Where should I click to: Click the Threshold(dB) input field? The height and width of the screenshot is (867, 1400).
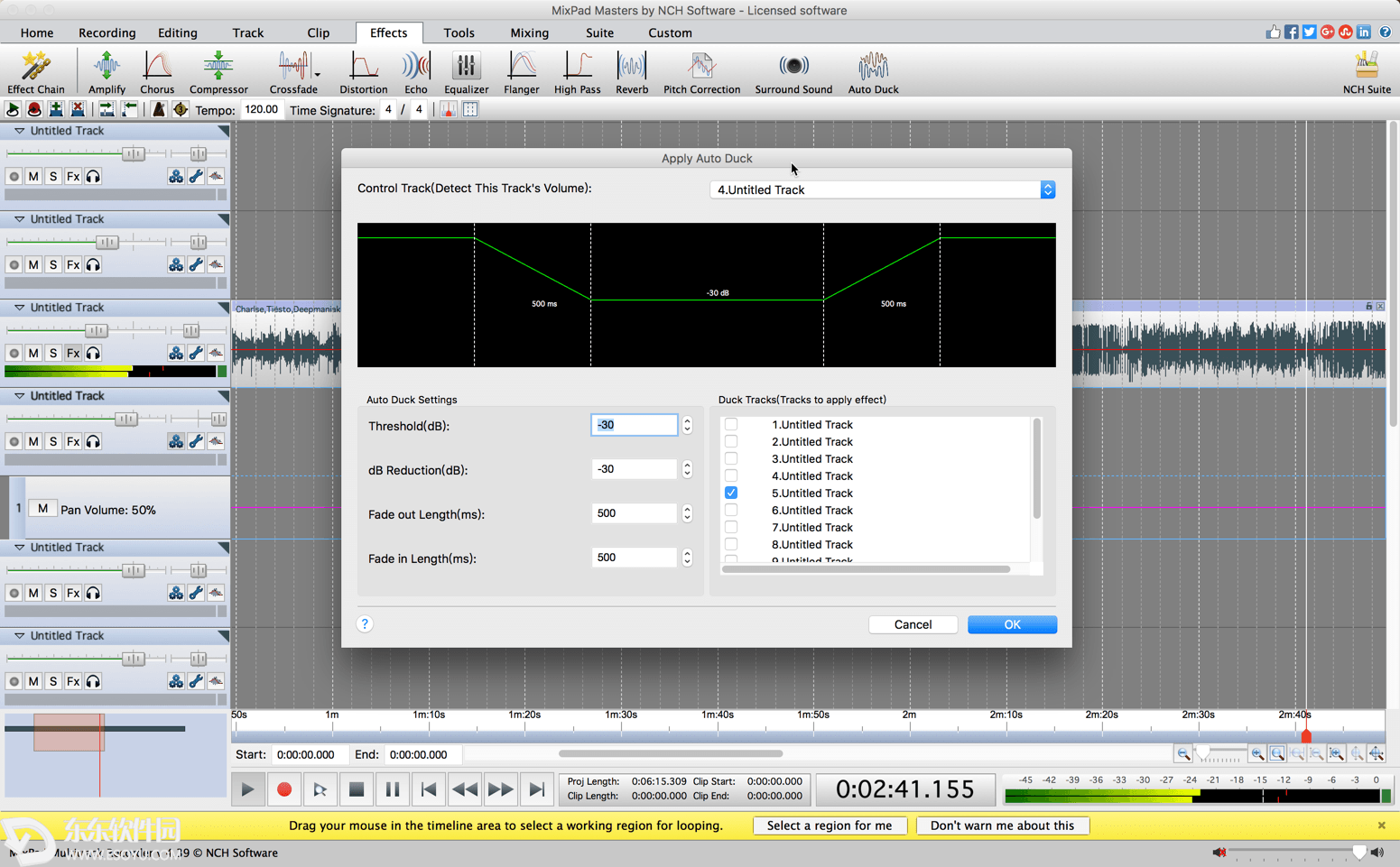[x=634, y=425]
